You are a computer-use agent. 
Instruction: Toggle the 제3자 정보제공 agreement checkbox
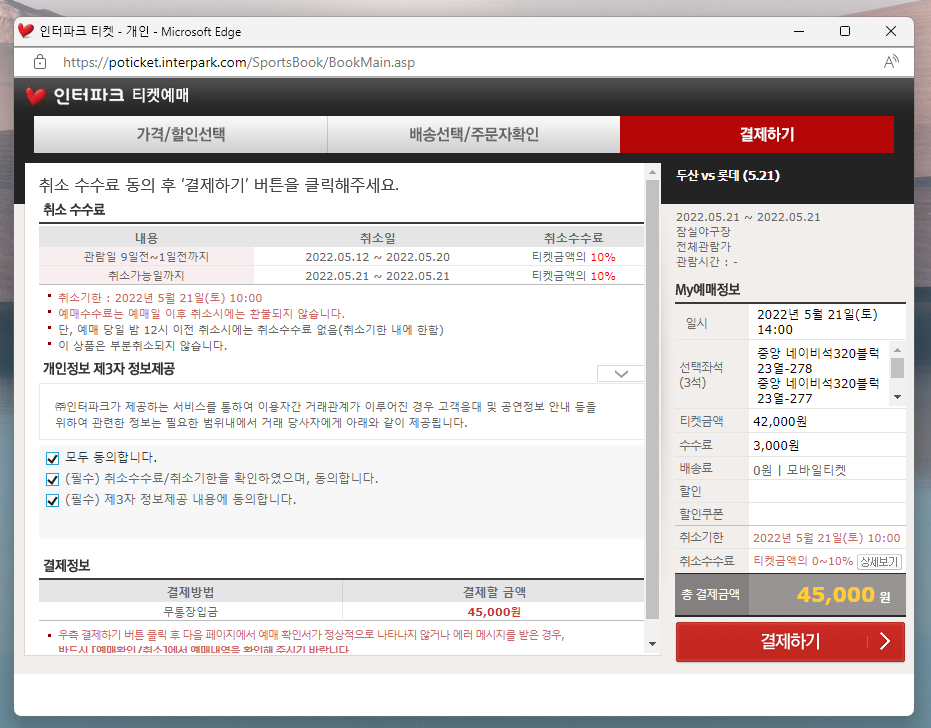pyautogui.click(x=52, y=500)
